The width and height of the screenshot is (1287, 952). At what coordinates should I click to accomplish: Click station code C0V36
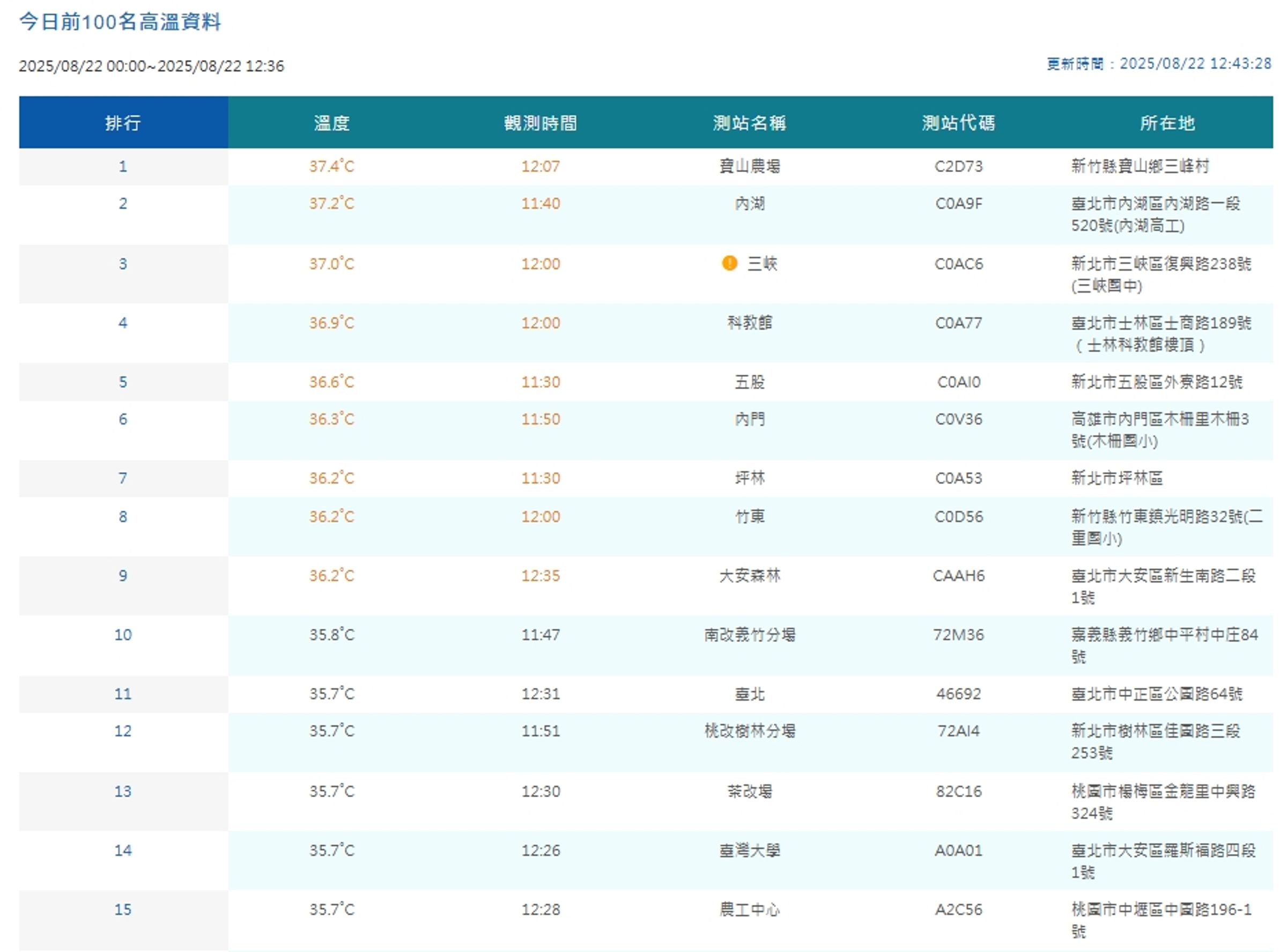coord(958,419)
